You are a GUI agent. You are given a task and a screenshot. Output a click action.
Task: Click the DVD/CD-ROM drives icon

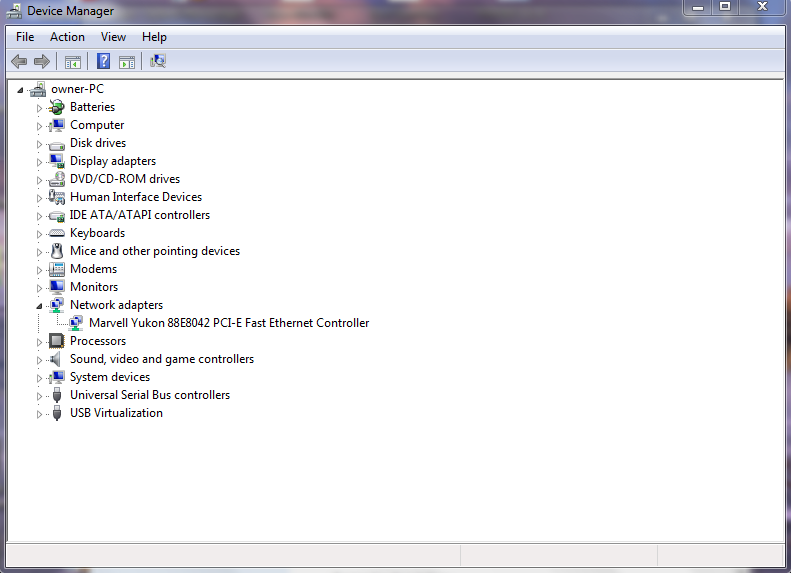(56, 179)
